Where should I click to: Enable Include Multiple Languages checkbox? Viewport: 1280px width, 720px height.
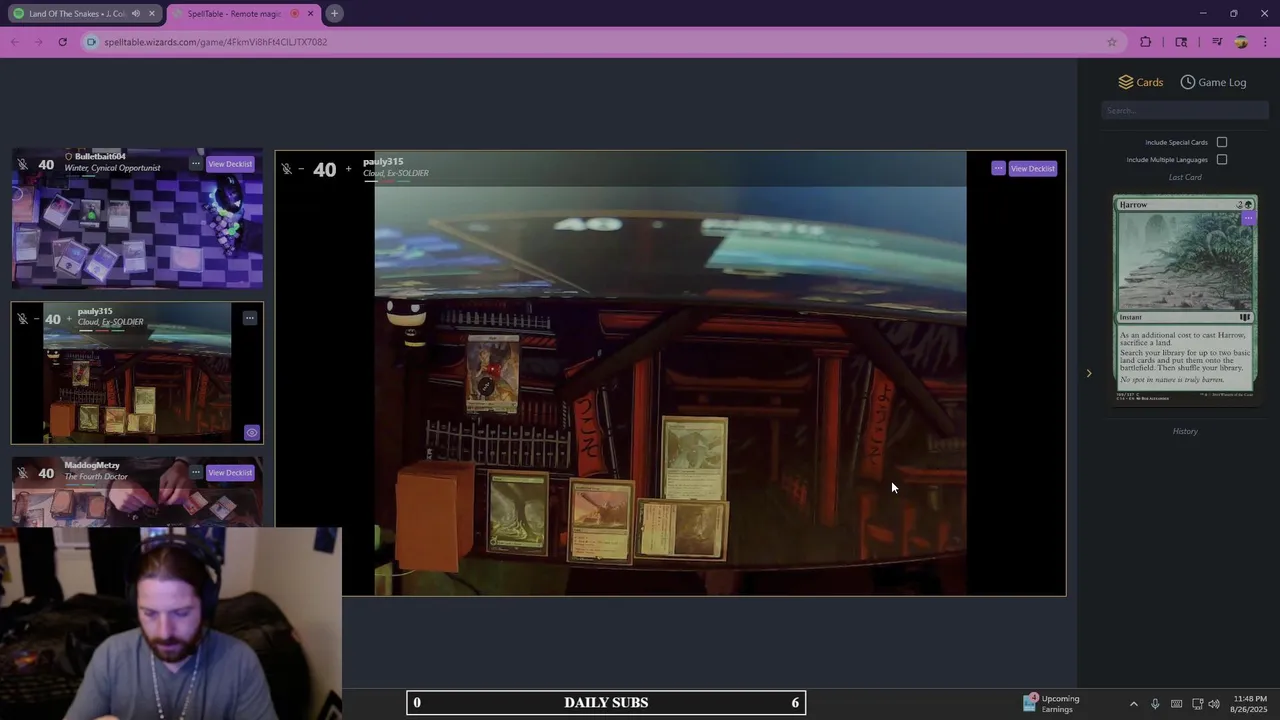[x=1222, y=159]
